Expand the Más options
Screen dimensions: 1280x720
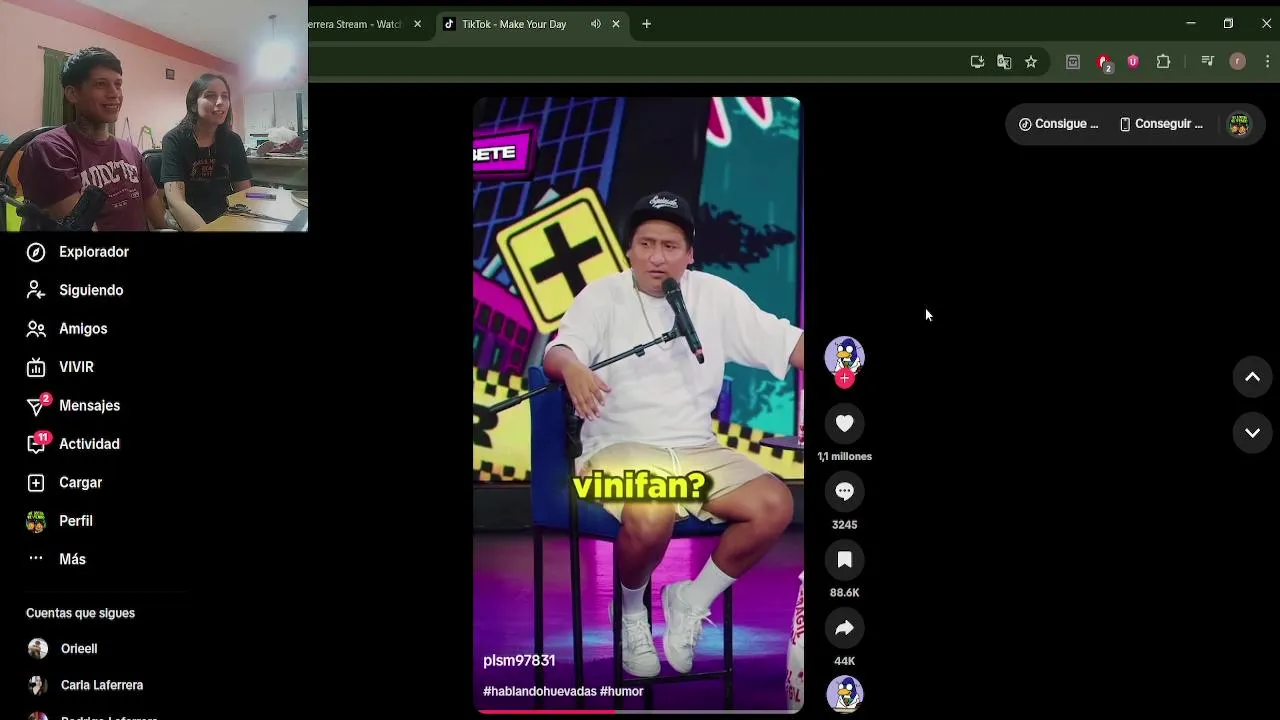[72, 559]
